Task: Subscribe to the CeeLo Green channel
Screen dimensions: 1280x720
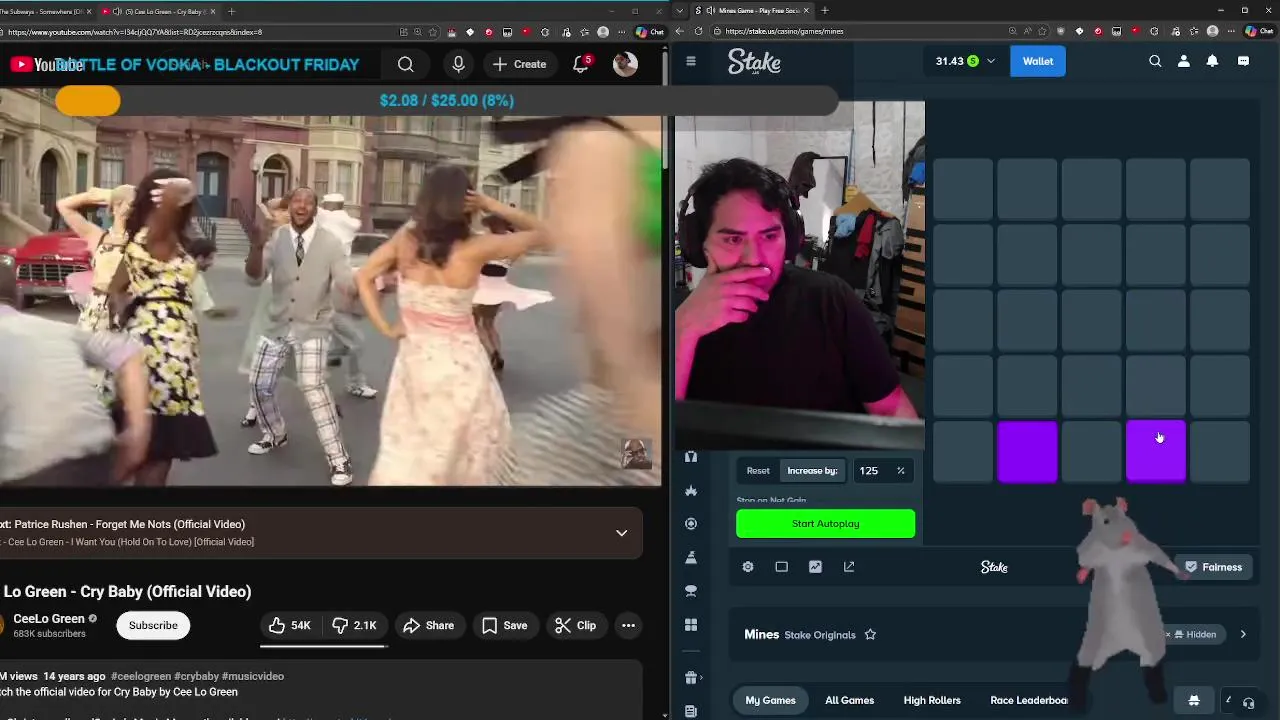Action: tap(153, 625)
